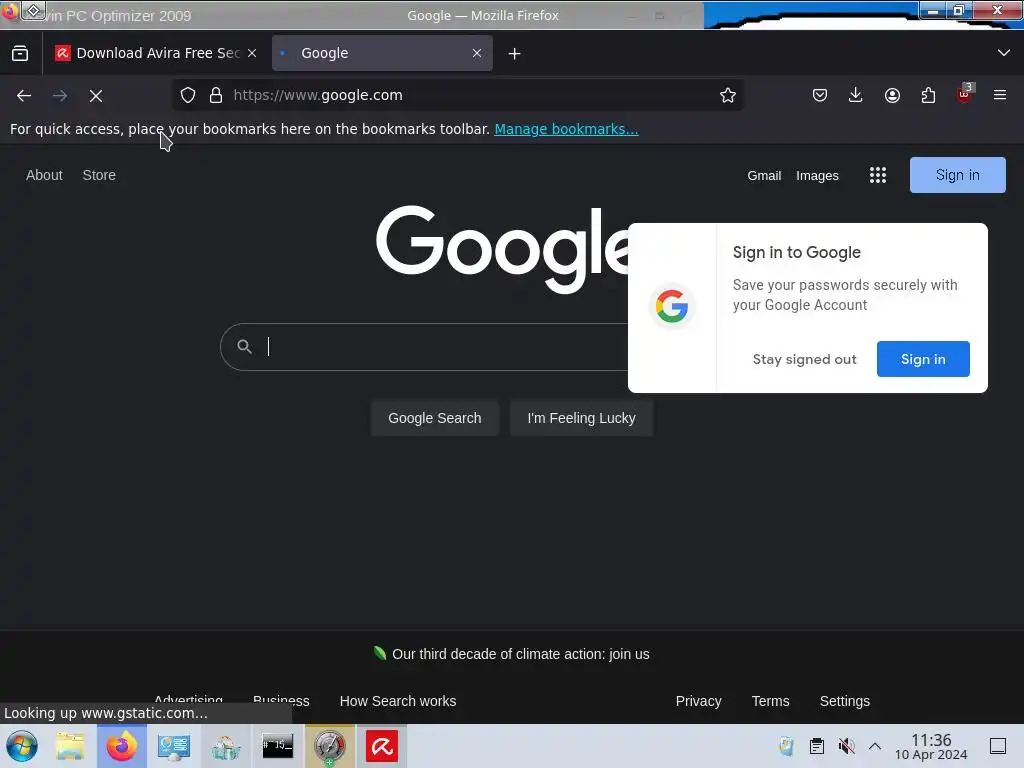Viewport: 1024px width, 768px height.
Task: Open Windows Start menu orb
Action: pos(22,746)
